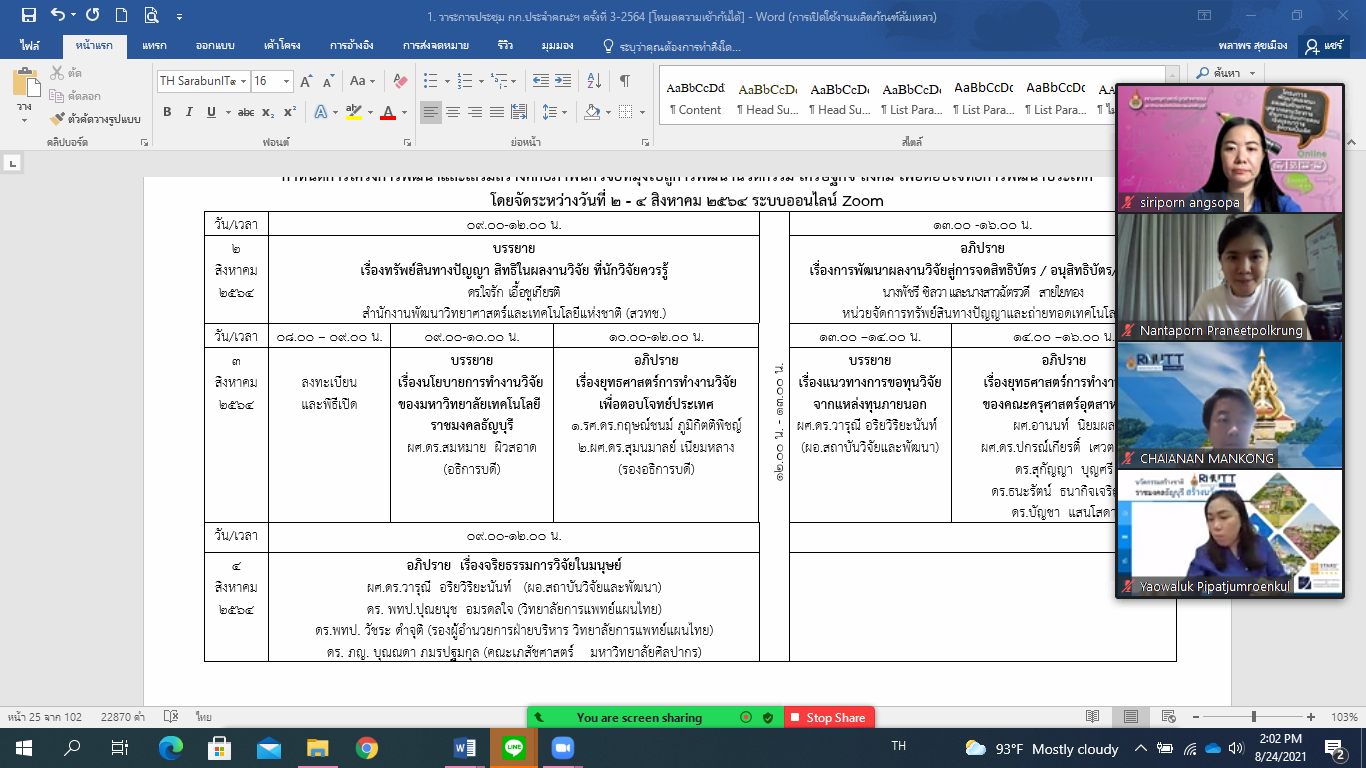The width and height of the screenshot is (1366, 768).
Task: Toggle Underline formatting
Action: pos(211,112)
